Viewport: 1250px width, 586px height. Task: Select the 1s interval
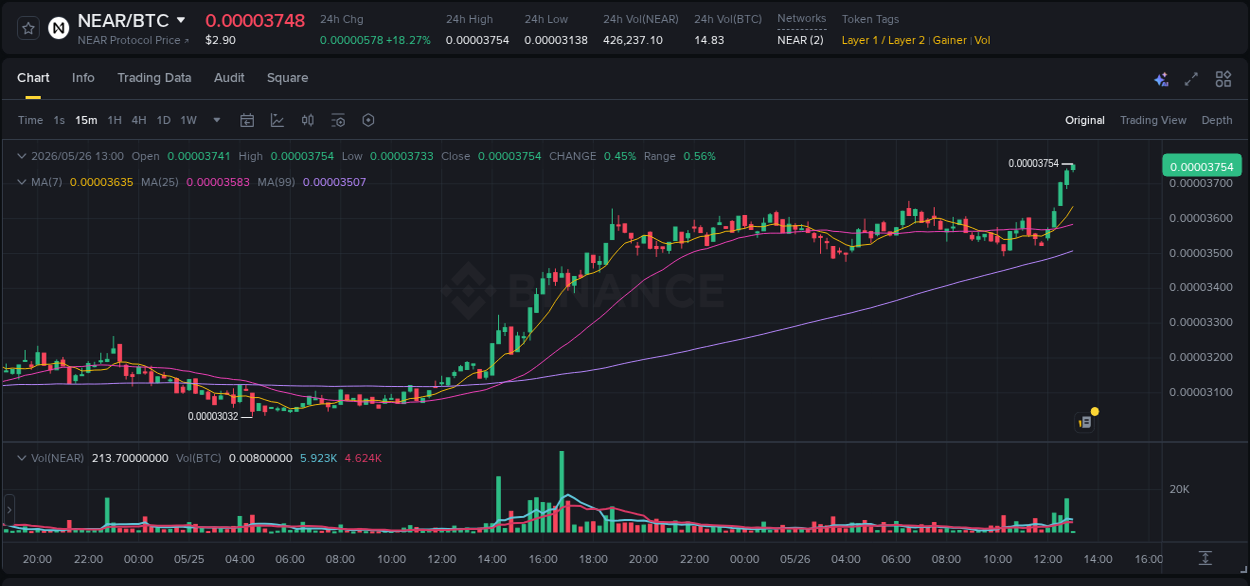59,120
